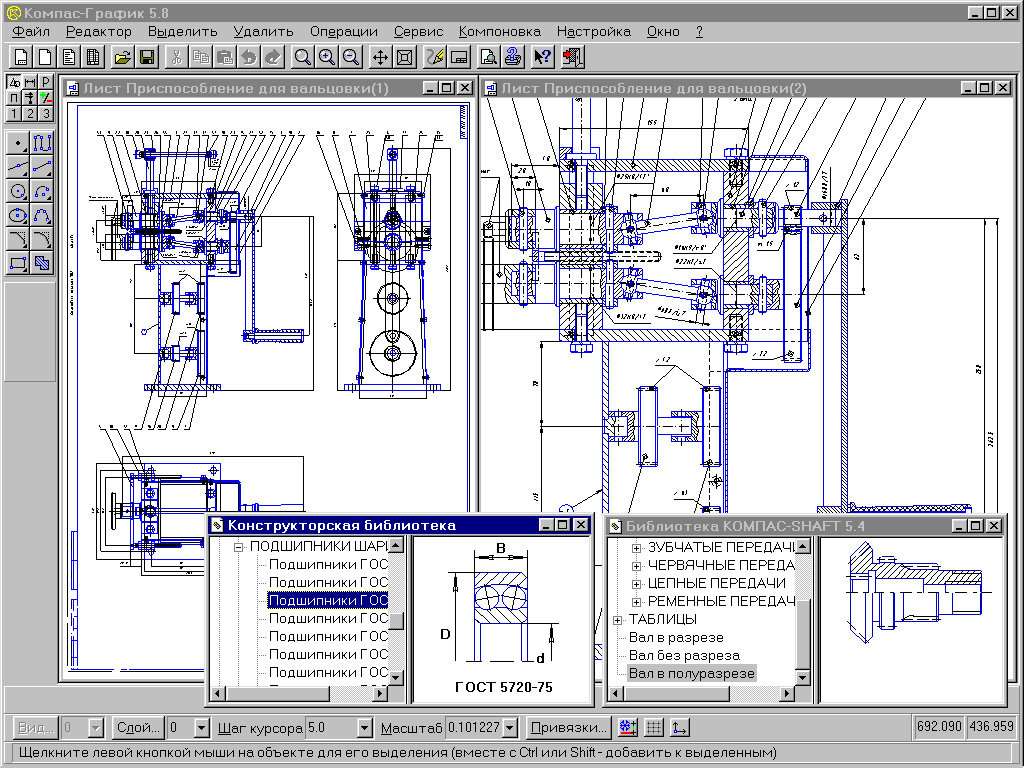Open the Операции menu
The width and height of the screenshot is (1024, 768).
point(344,31)
